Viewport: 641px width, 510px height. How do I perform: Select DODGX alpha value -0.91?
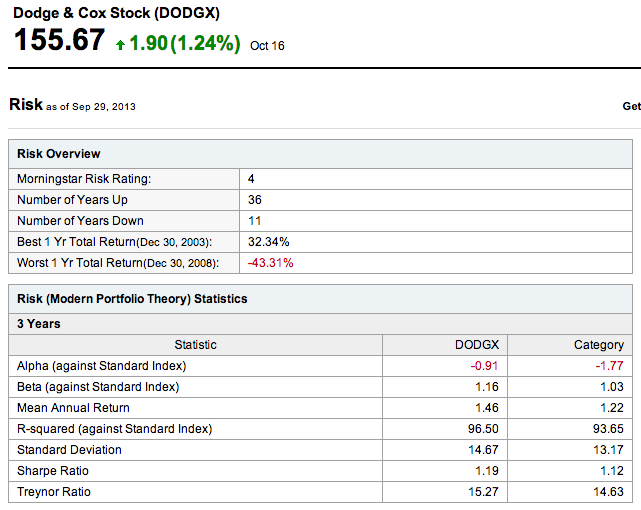pos(484,366)
